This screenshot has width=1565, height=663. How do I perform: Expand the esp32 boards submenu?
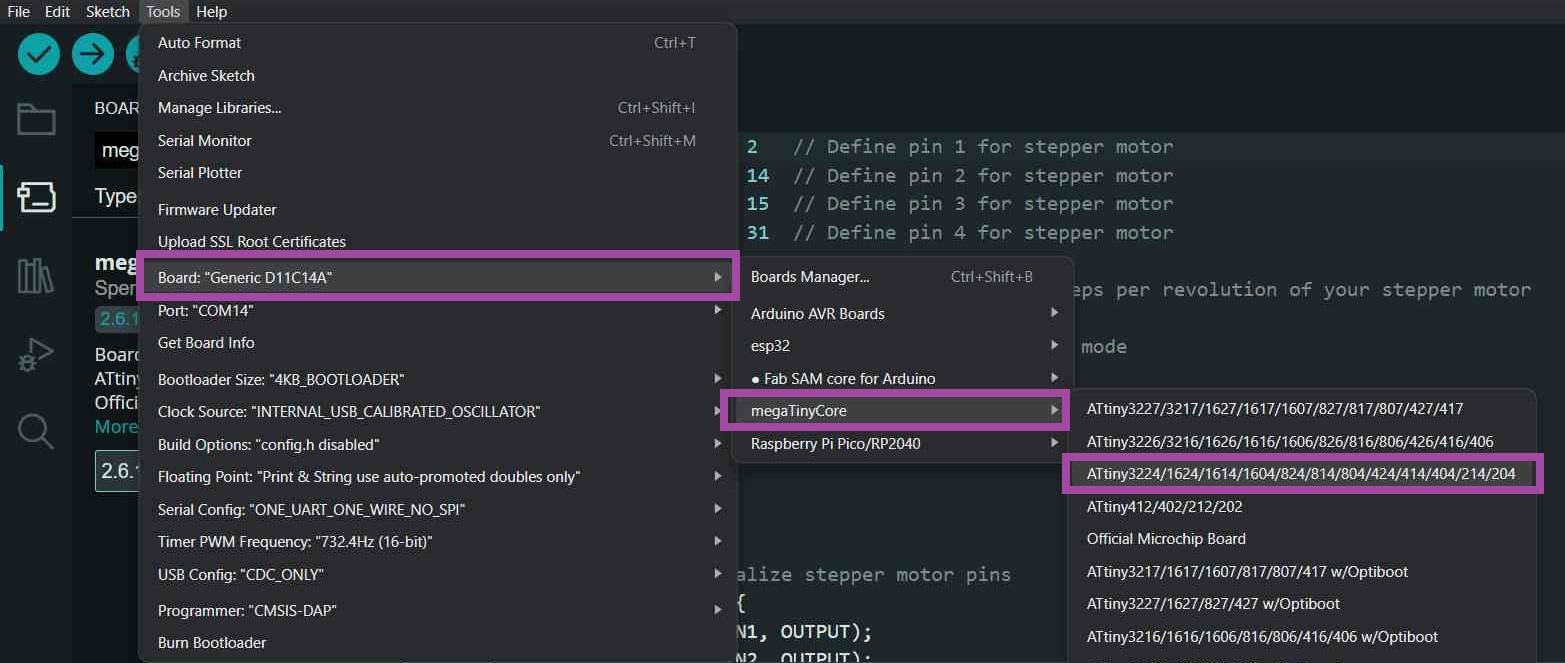(x=770, y=346)
